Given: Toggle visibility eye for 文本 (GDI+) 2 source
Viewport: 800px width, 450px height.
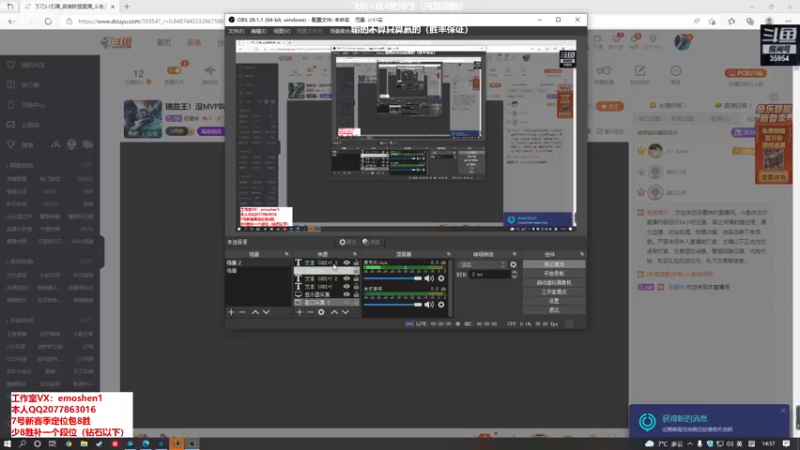Looking at the screenshot, I should (x=346, y=279).
